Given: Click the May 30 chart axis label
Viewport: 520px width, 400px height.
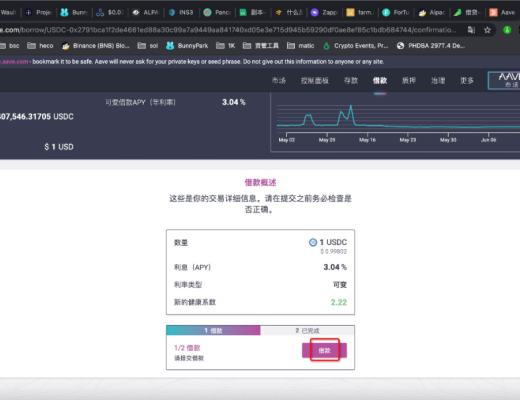Looking at the screenshot, I should (448, 140).
